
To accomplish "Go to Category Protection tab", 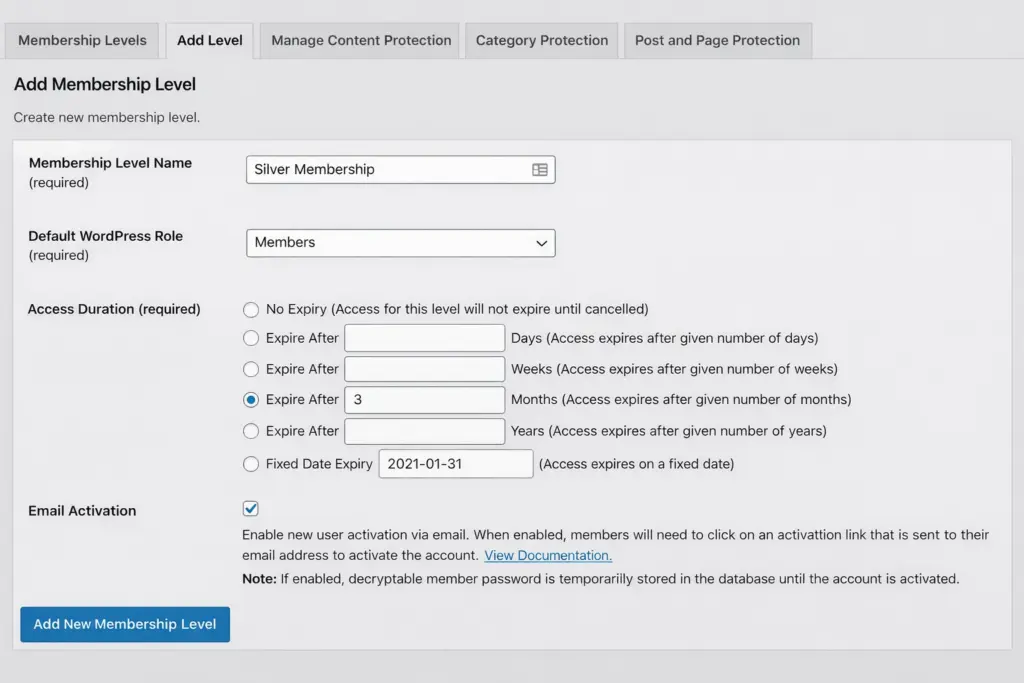I will pyautogui.click(x=541, y=41).
